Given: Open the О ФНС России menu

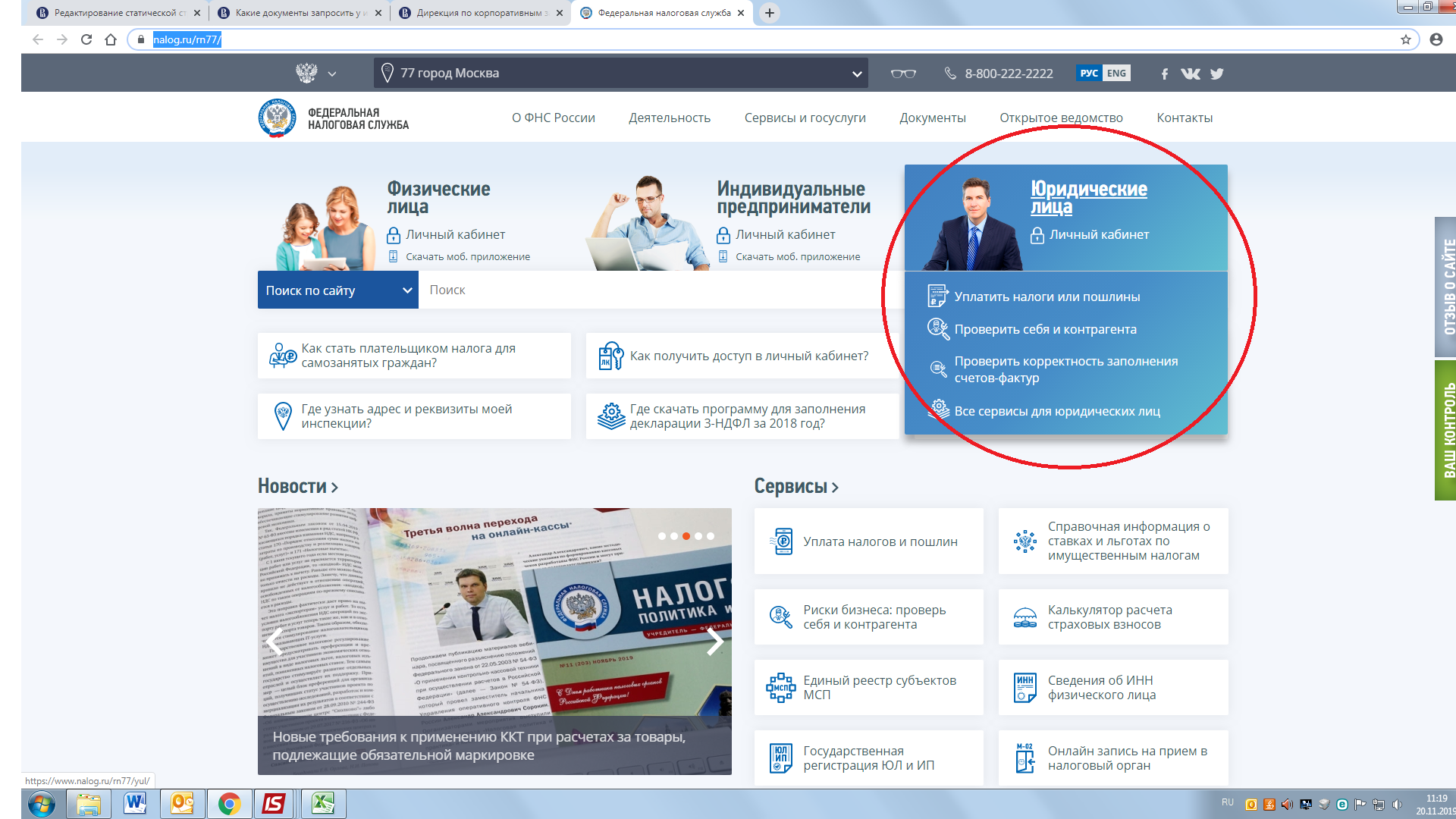Looking at the screenshot, I should (x=553, y=118).
